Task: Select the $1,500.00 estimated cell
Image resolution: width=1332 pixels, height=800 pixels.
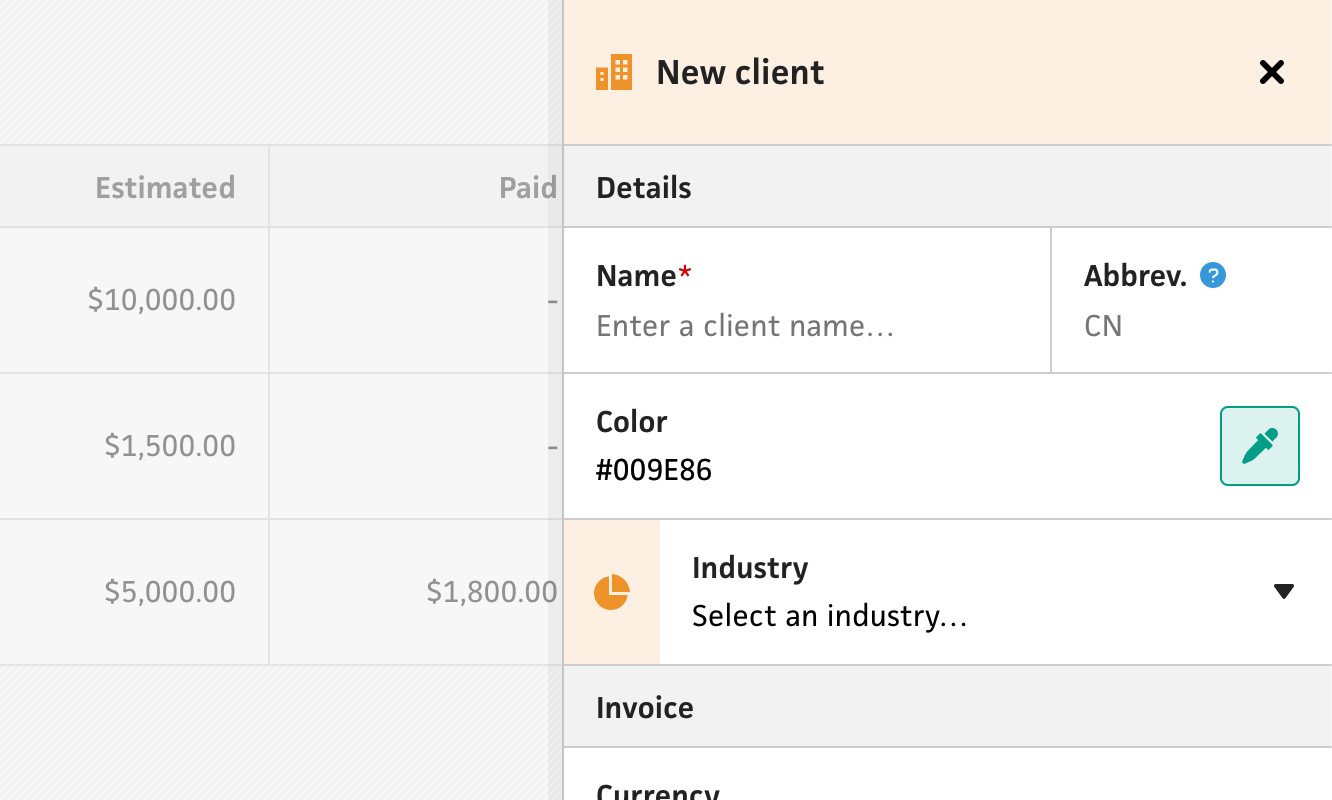Action: (x=134, y=446)
